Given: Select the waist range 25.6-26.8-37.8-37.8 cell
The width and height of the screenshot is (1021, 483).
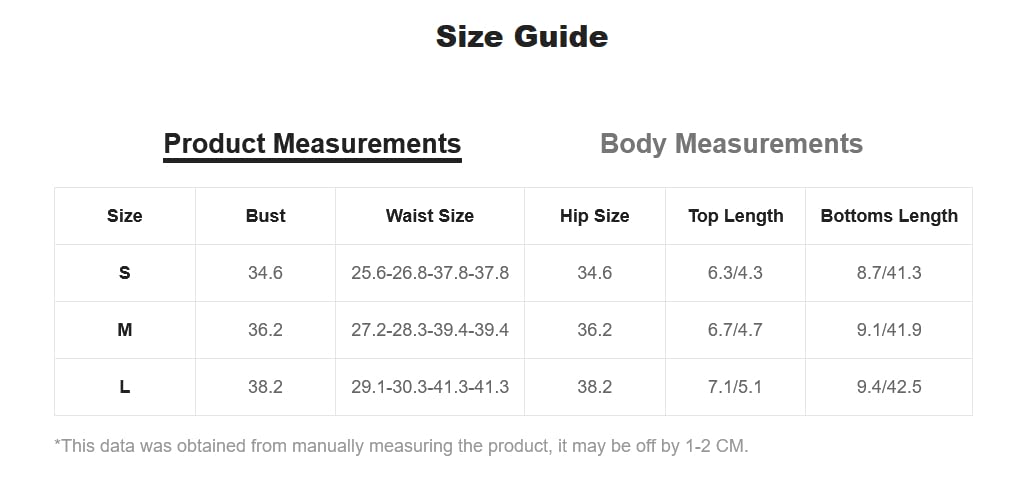Looking at the screenshot, I should pyautogui.click(x=430, y=273).
